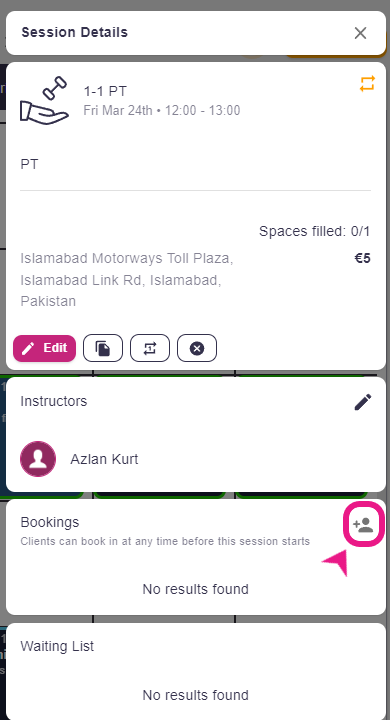Click the €5 price label
The height and width of the screenshot is (720, 390).
coord(362,259)
